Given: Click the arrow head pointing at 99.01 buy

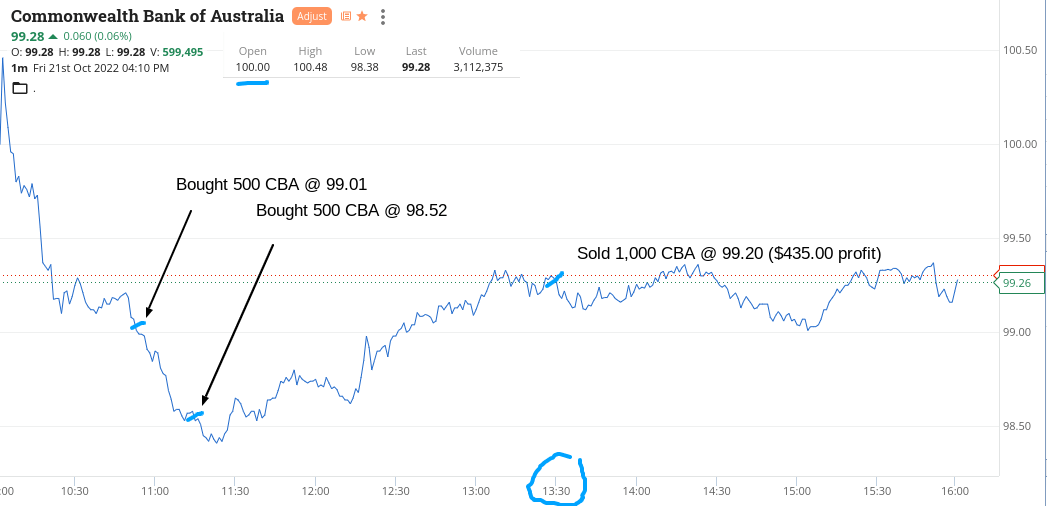Looking at the screenshot, I should [149, 311].
